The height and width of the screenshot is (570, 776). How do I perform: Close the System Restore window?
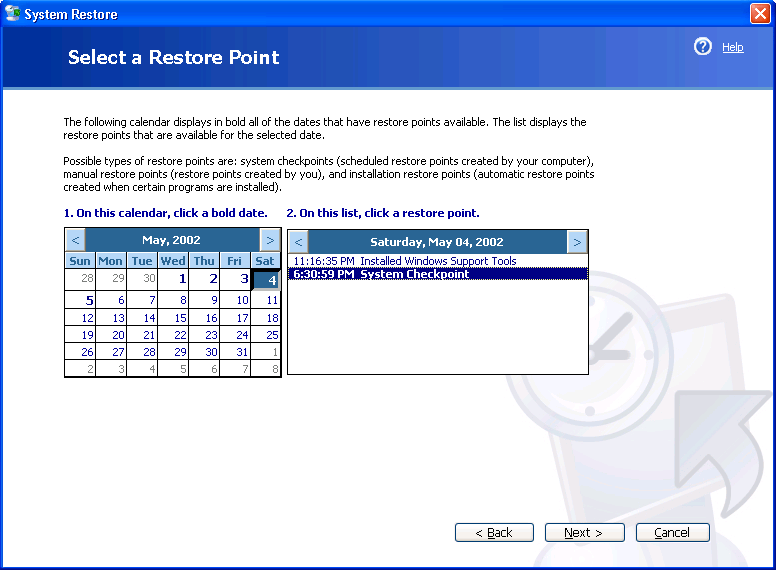pos(759,14)
